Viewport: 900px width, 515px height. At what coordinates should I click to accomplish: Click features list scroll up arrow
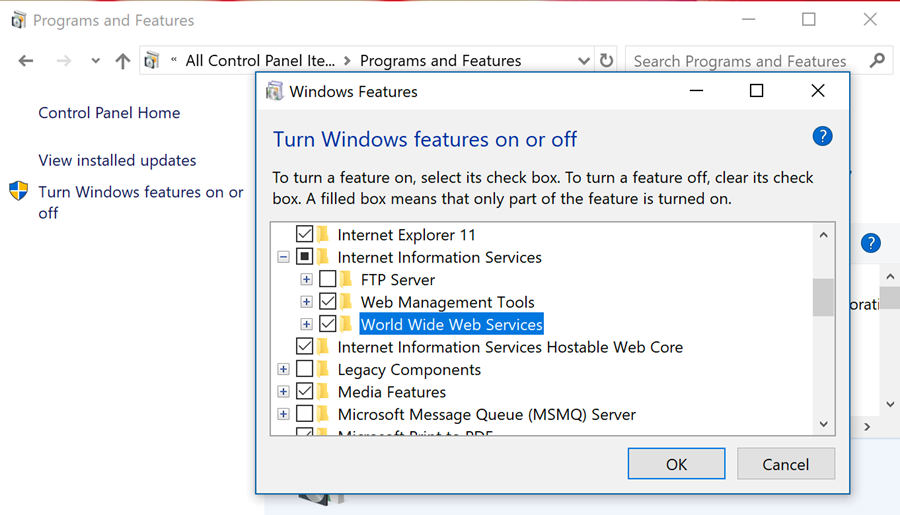tap(824, 235)
